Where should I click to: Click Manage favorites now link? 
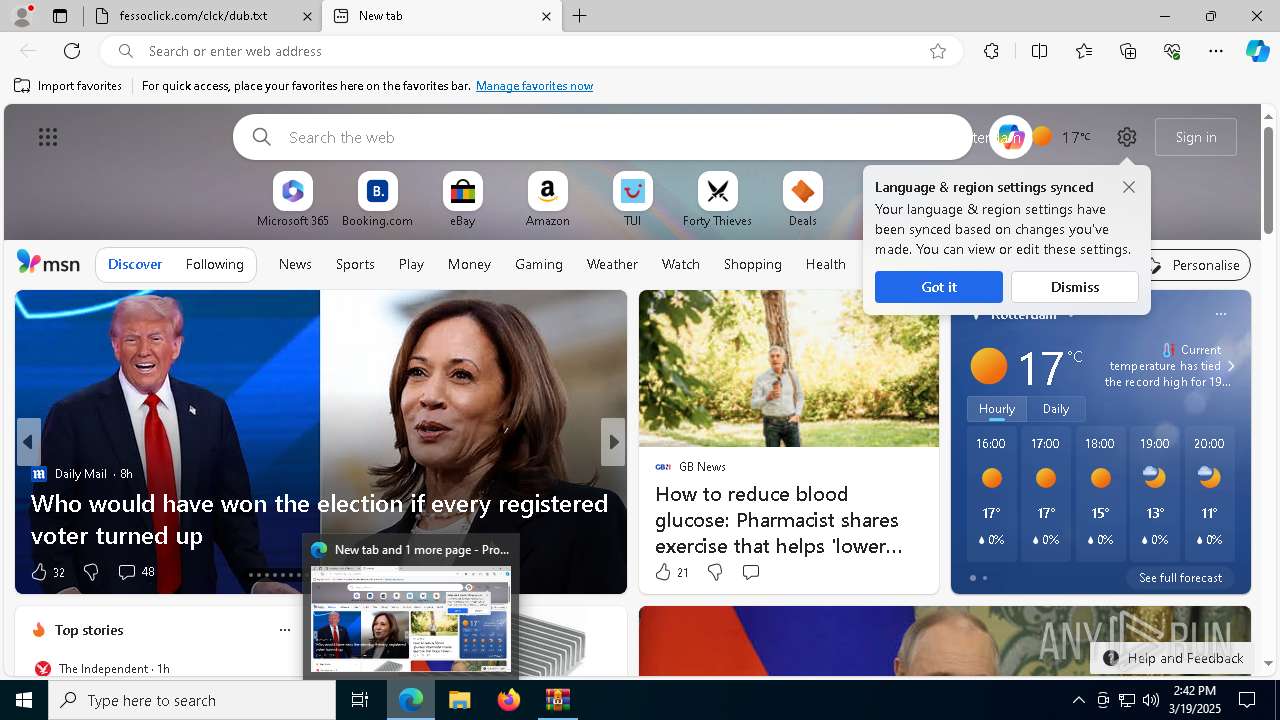[x=534, y=86]
